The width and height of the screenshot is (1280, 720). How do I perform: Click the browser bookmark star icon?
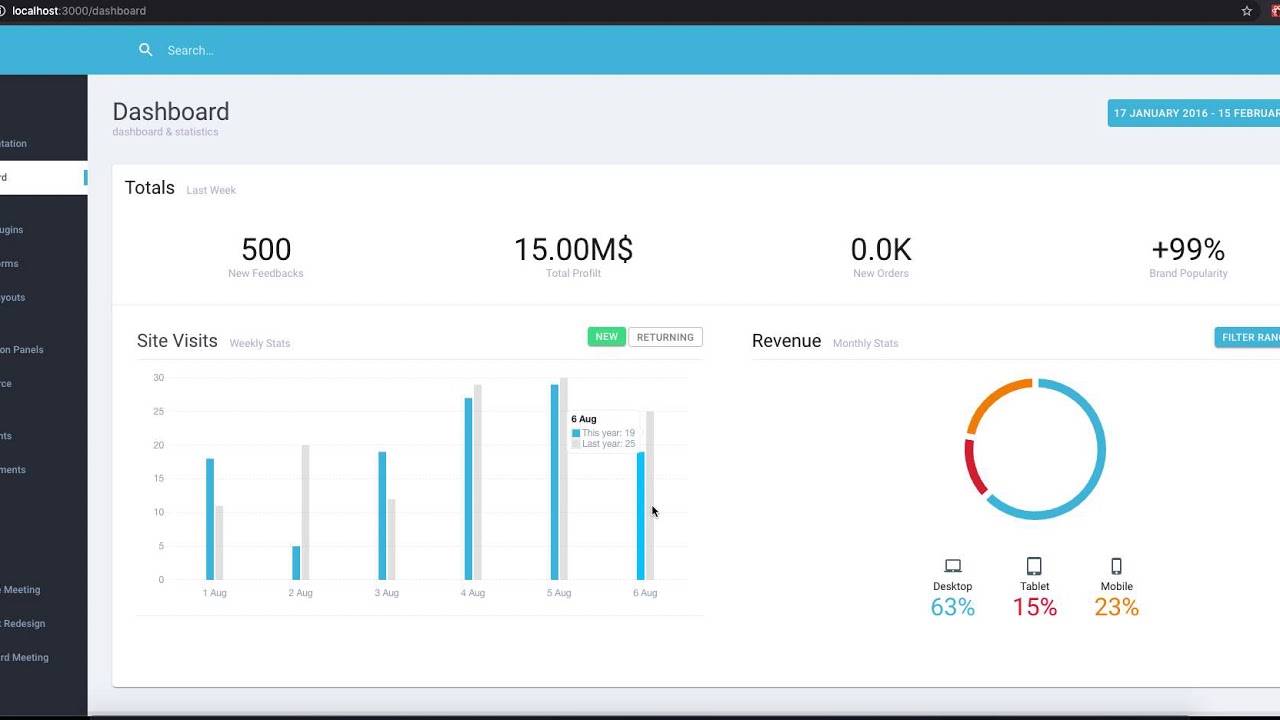[x=1247, y=11]
